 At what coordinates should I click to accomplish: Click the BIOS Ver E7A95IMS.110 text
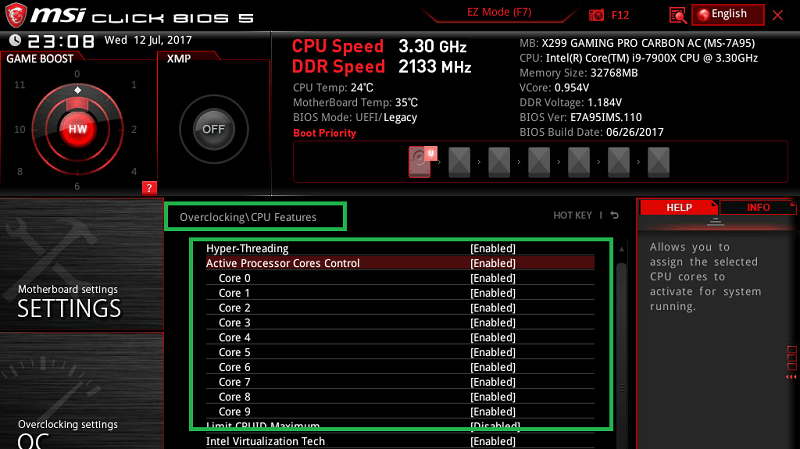click(x=581, y=117)
